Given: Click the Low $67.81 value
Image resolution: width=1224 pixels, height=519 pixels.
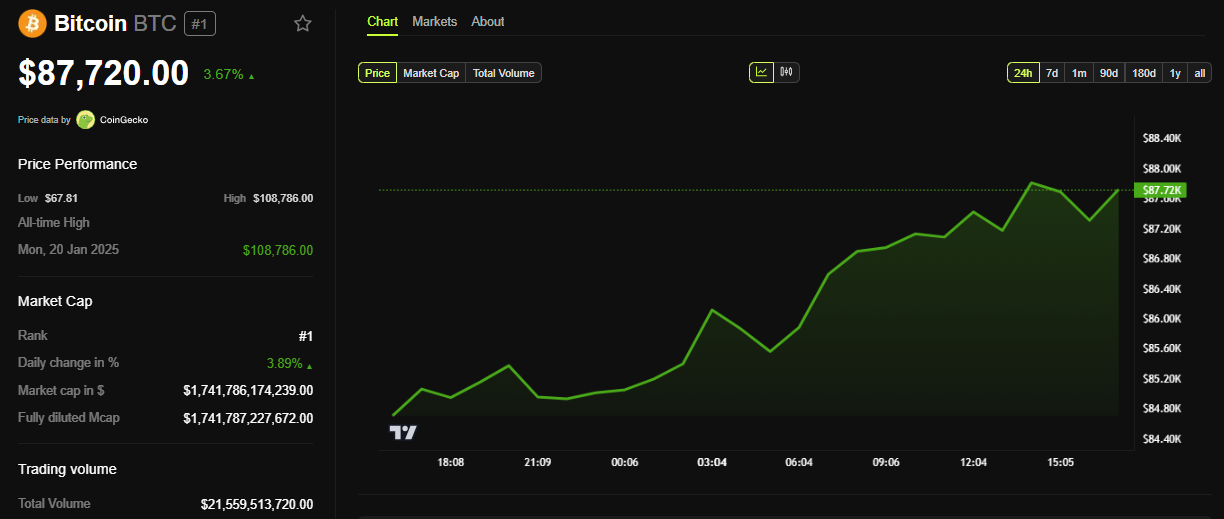Looking at the screenshot, I should (x=61, y=198).
